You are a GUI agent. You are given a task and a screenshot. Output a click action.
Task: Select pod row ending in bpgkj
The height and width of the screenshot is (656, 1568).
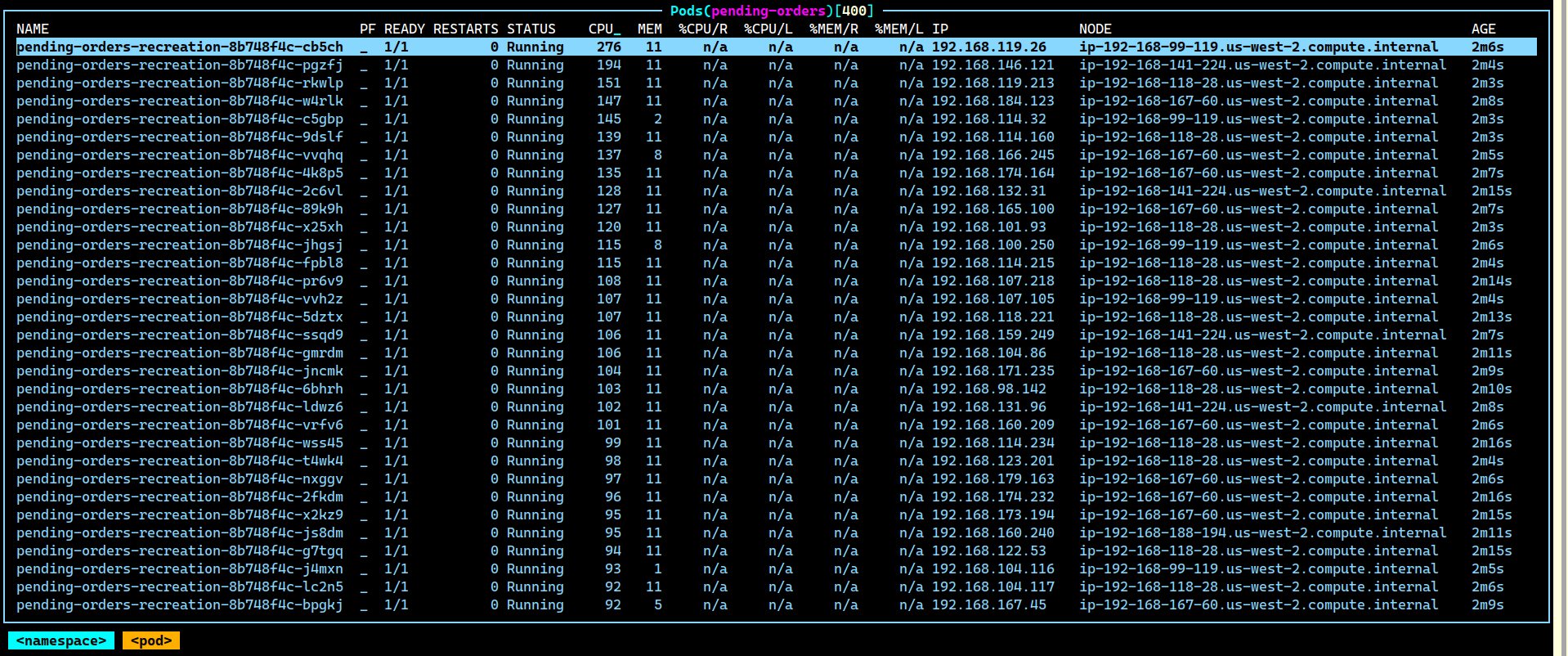[180, 605]
